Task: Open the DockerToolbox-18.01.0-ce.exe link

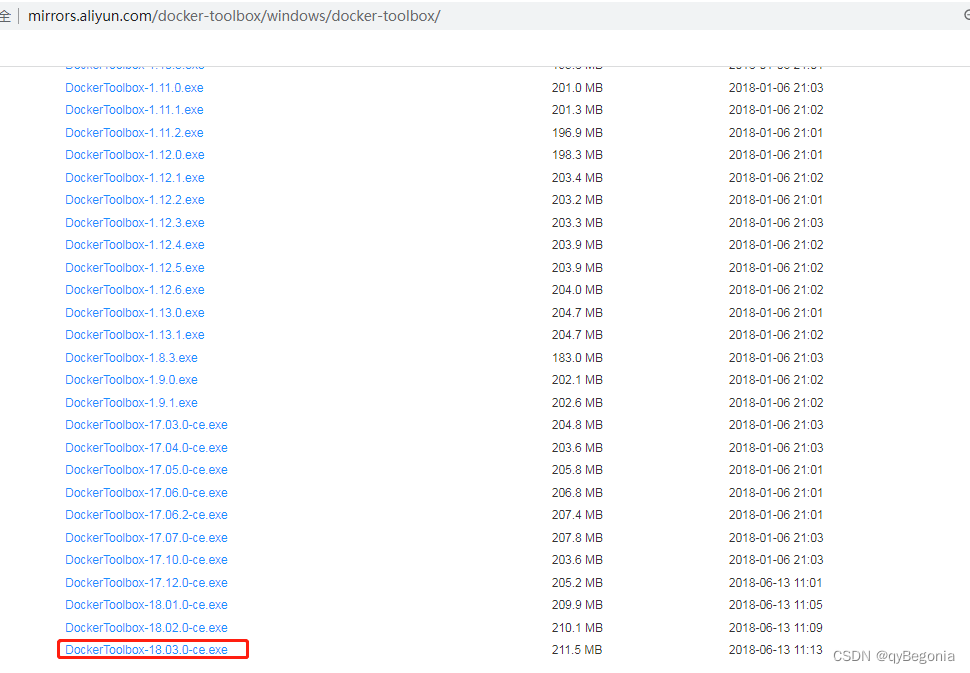Action: 146,604
